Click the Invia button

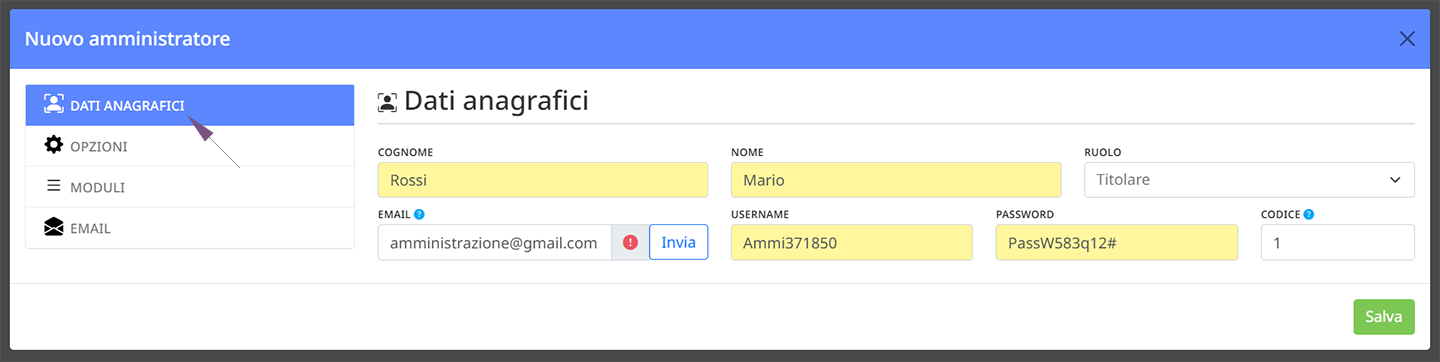tap(678, 242)
